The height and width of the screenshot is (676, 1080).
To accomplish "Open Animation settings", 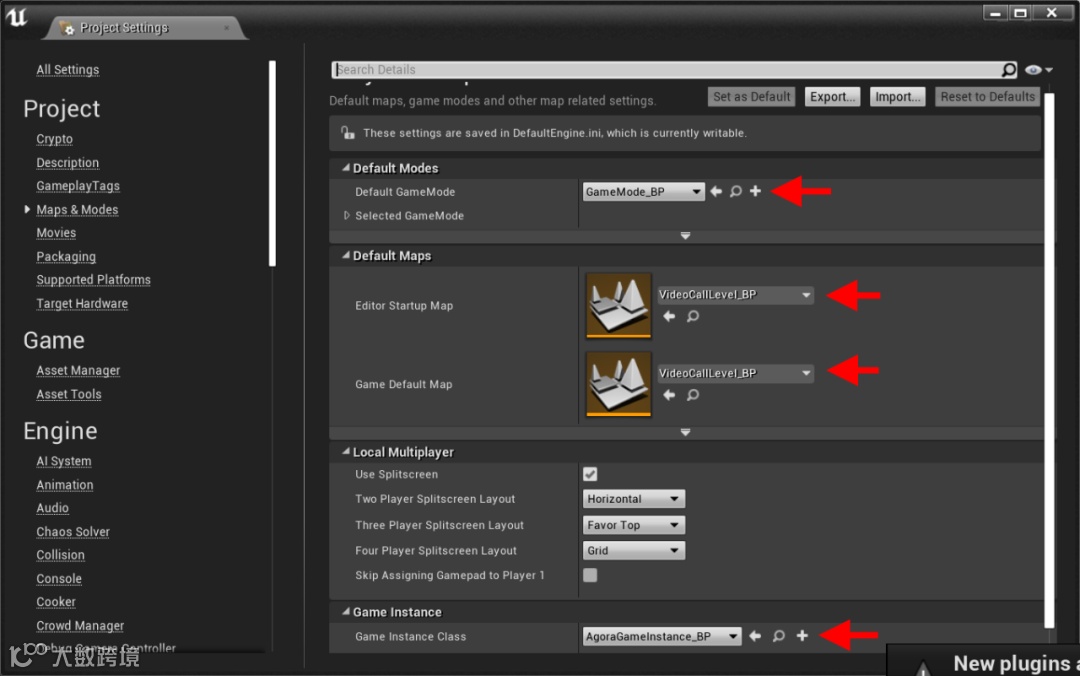I will pos(65,484).
